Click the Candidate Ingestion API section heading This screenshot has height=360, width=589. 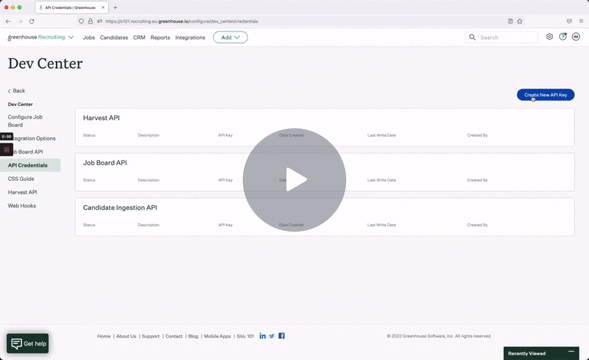120,208
